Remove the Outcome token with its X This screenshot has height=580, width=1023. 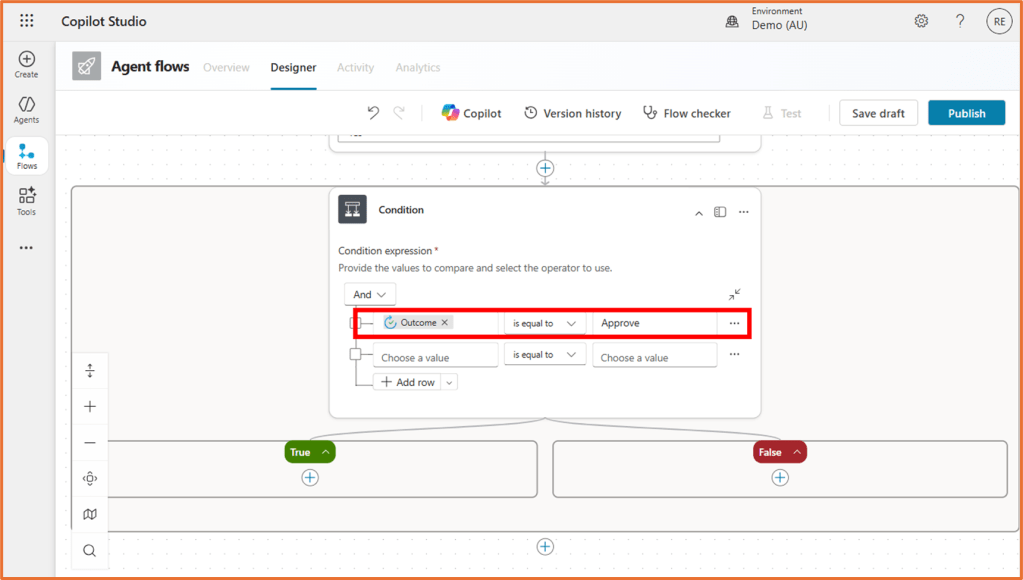(x=446, y=322)
